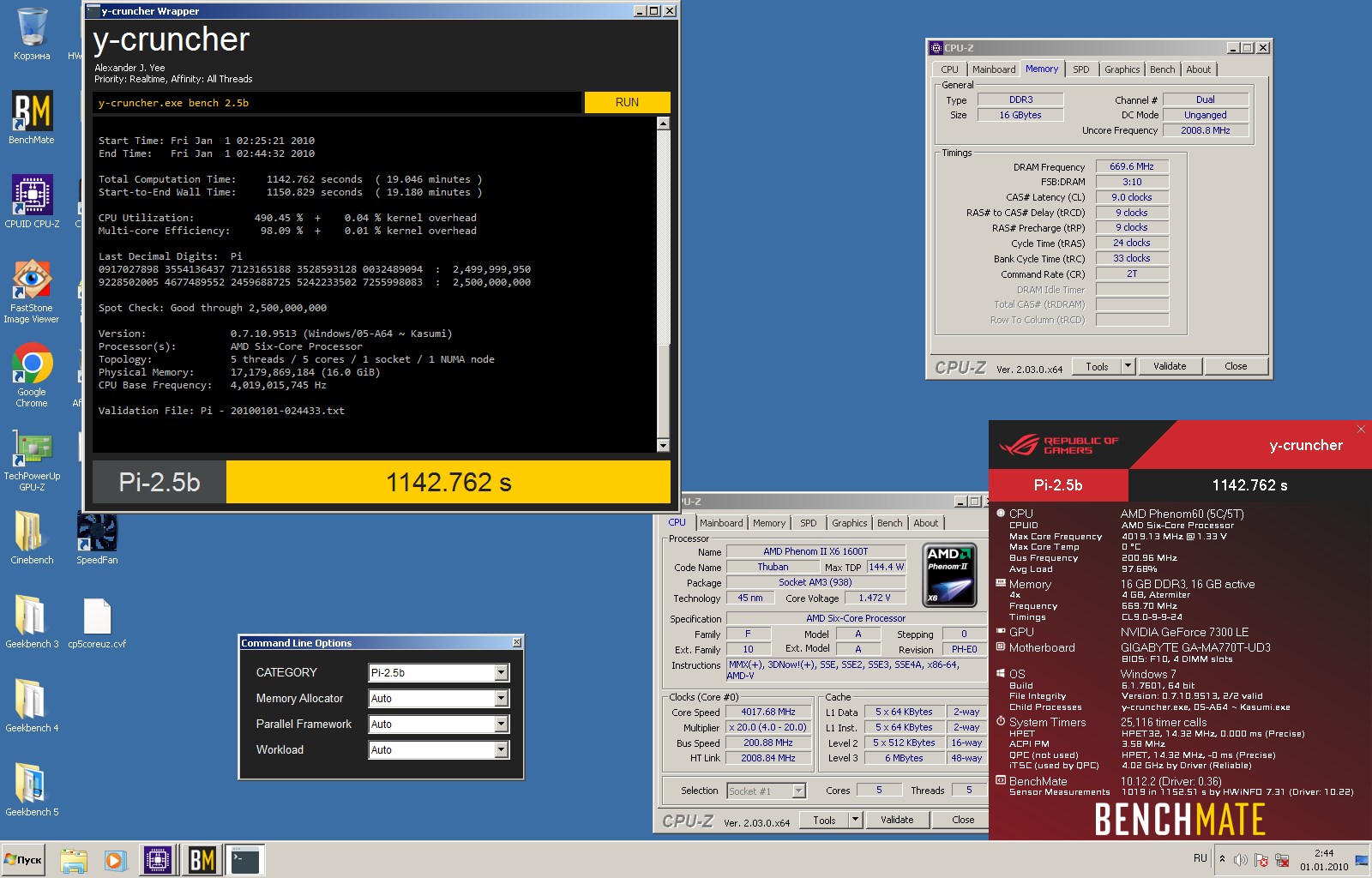Close the BenchMate result overlay panel
Viewport: 1372px width, 878px height.
coord(1361,429)
